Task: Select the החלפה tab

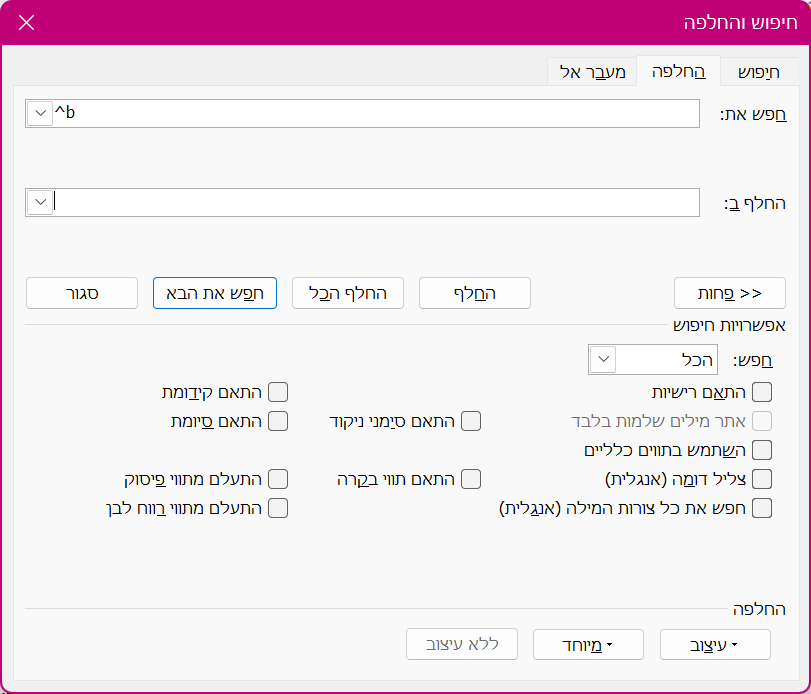Action: (x=678, y=72)
